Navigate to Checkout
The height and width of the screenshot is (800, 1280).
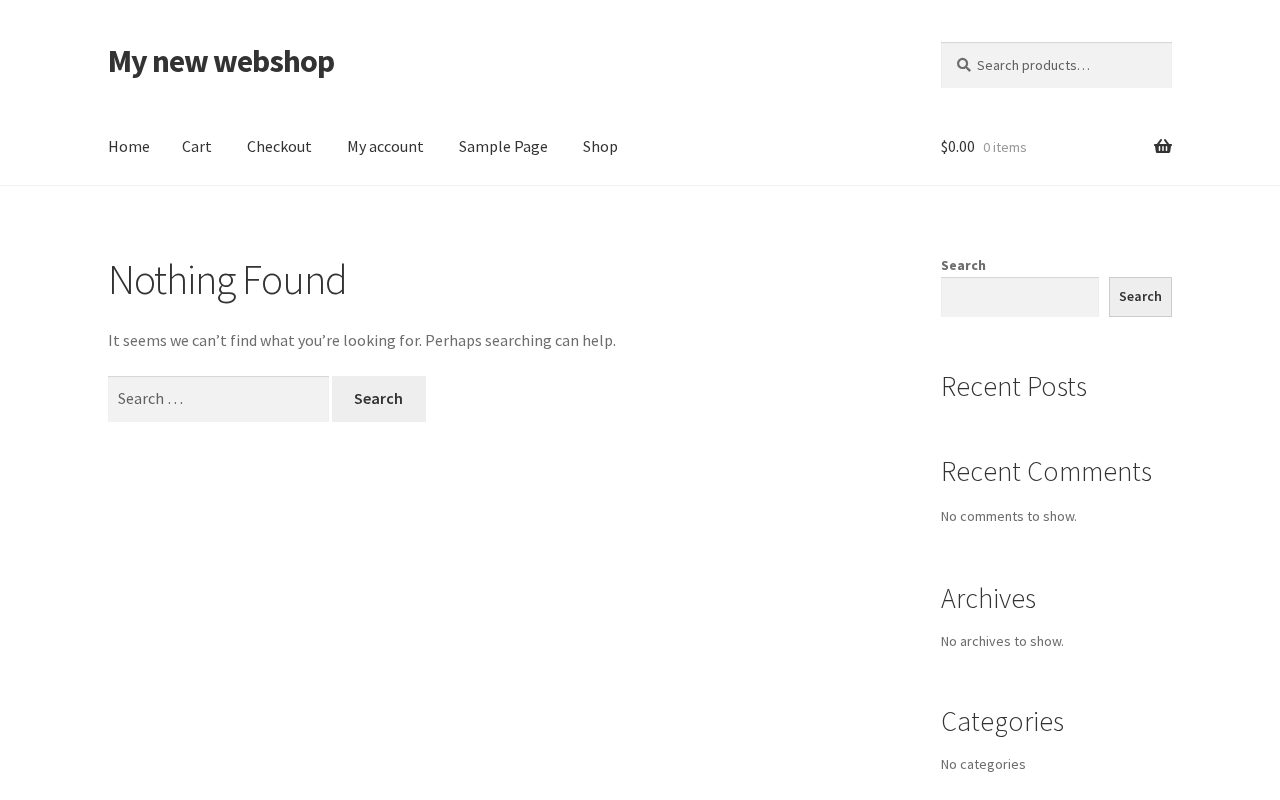click(279, 147)
